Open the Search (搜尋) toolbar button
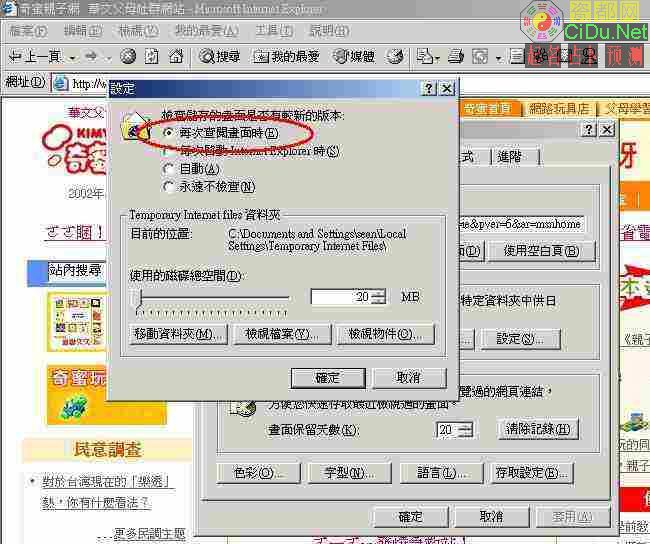This screenshot has width=650, height=544. pyautogui.click(x=220, y=57)
